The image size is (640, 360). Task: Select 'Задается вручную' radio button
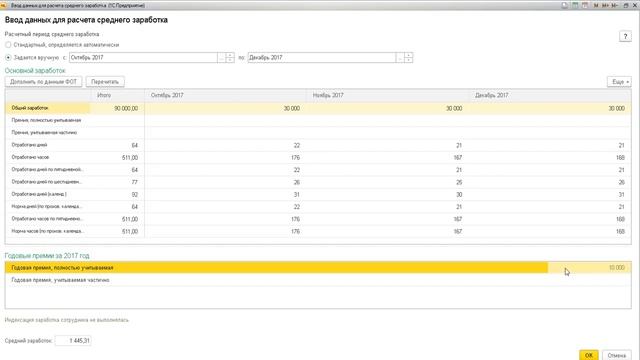(x=8, y=58)
